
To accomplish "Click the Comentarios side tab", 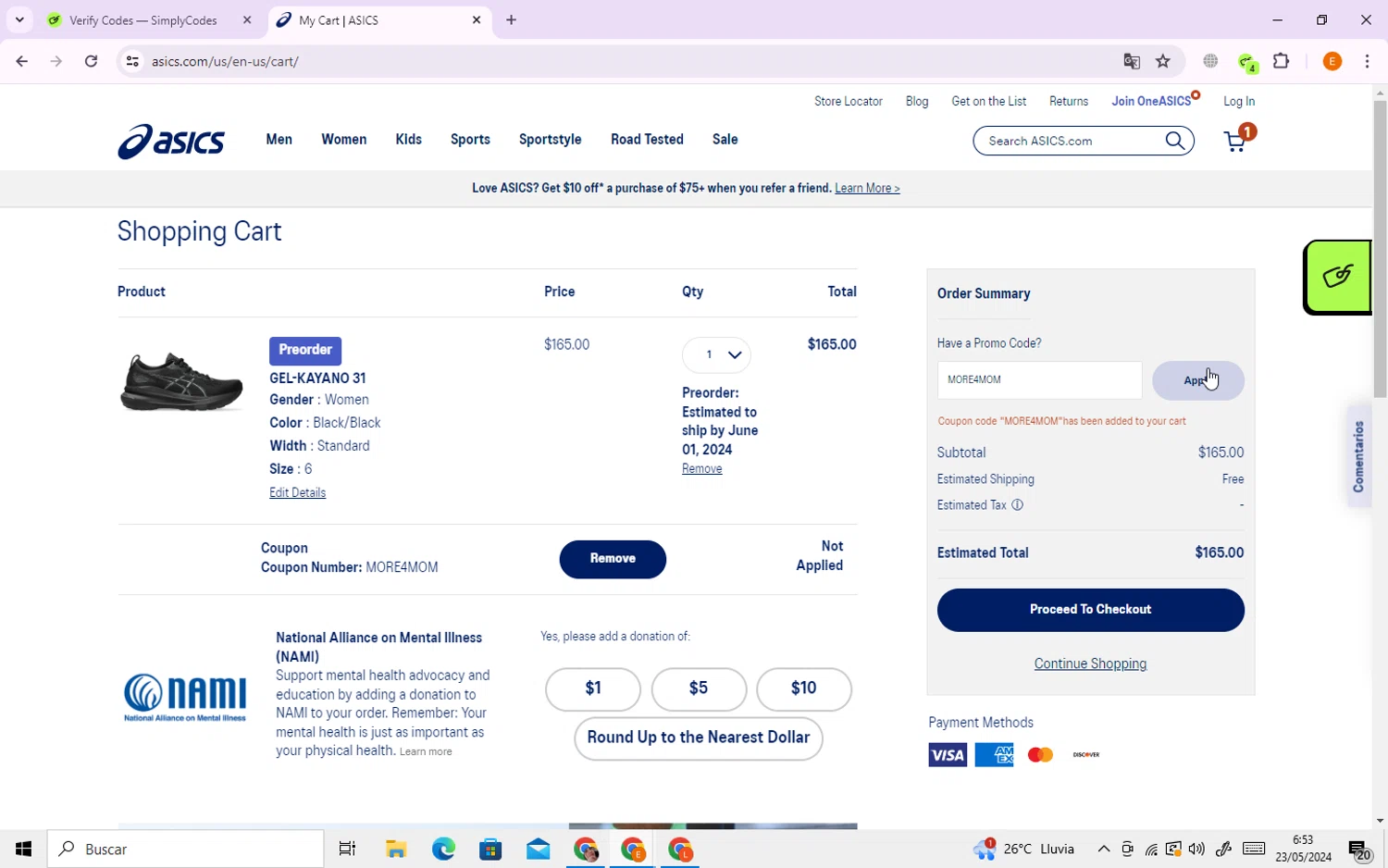I will (1358, 456).
